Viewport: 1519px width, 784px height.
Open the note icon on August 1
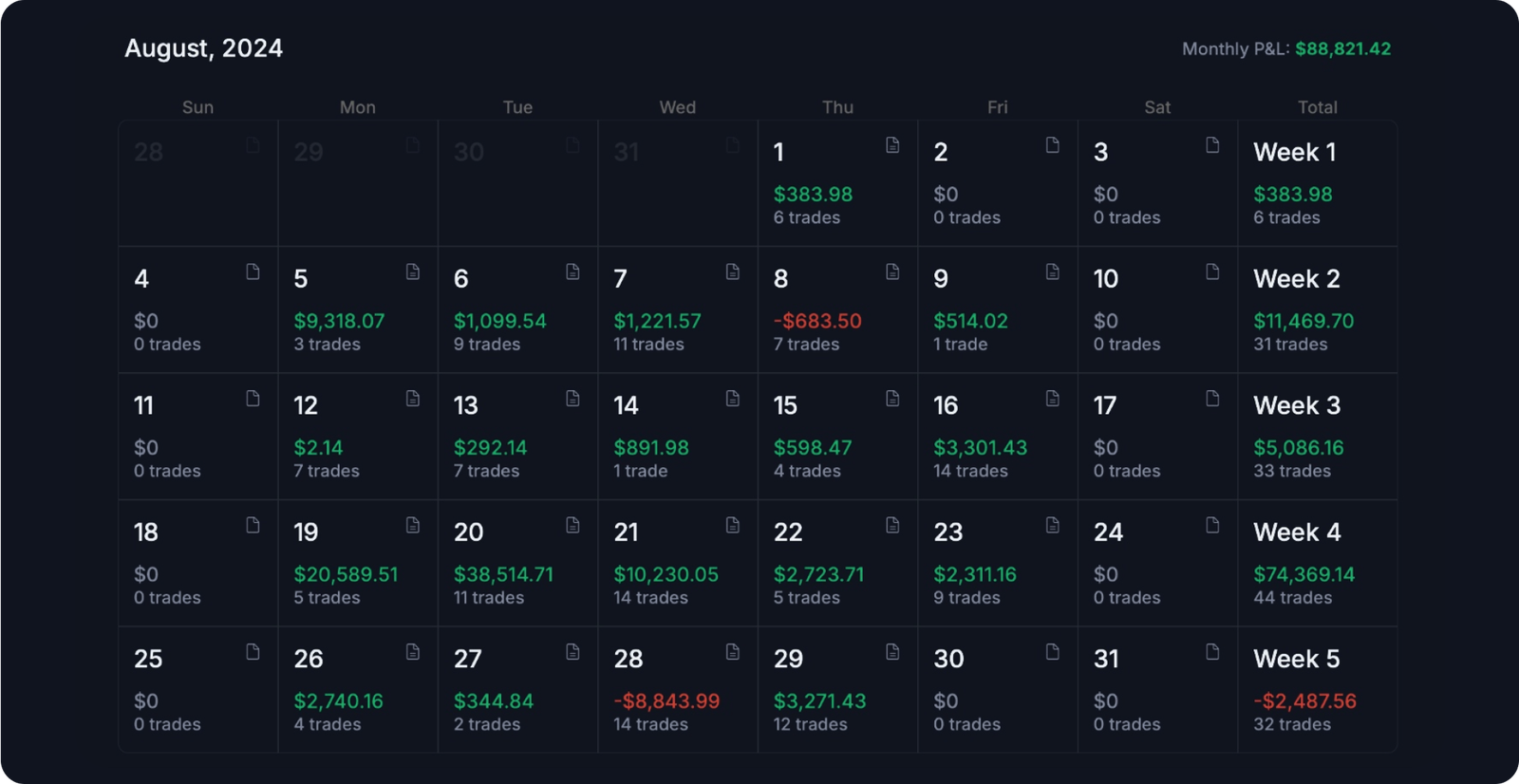pos(892,145)
